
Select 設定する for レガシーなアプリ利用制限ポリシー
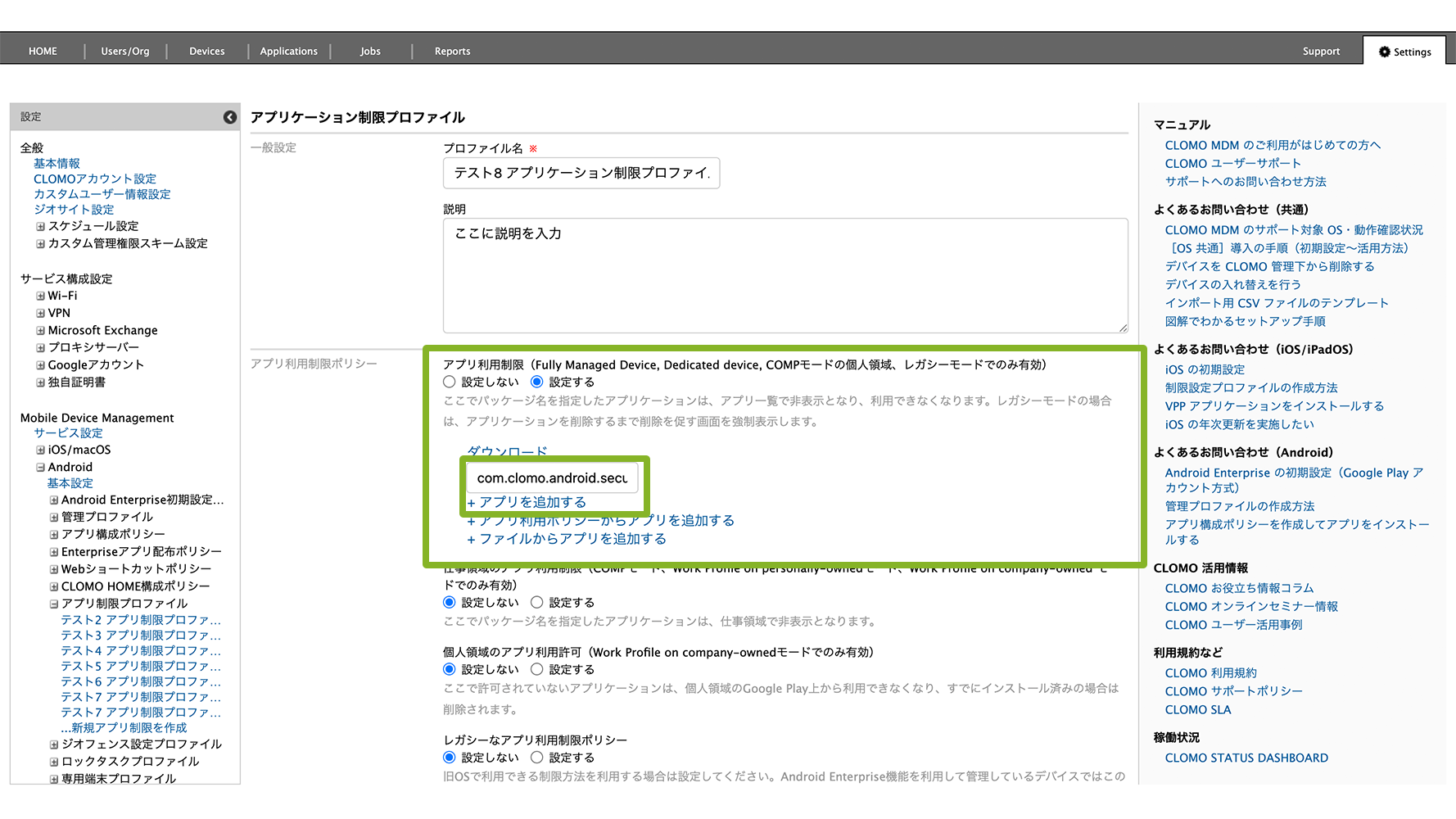(537, 758)
